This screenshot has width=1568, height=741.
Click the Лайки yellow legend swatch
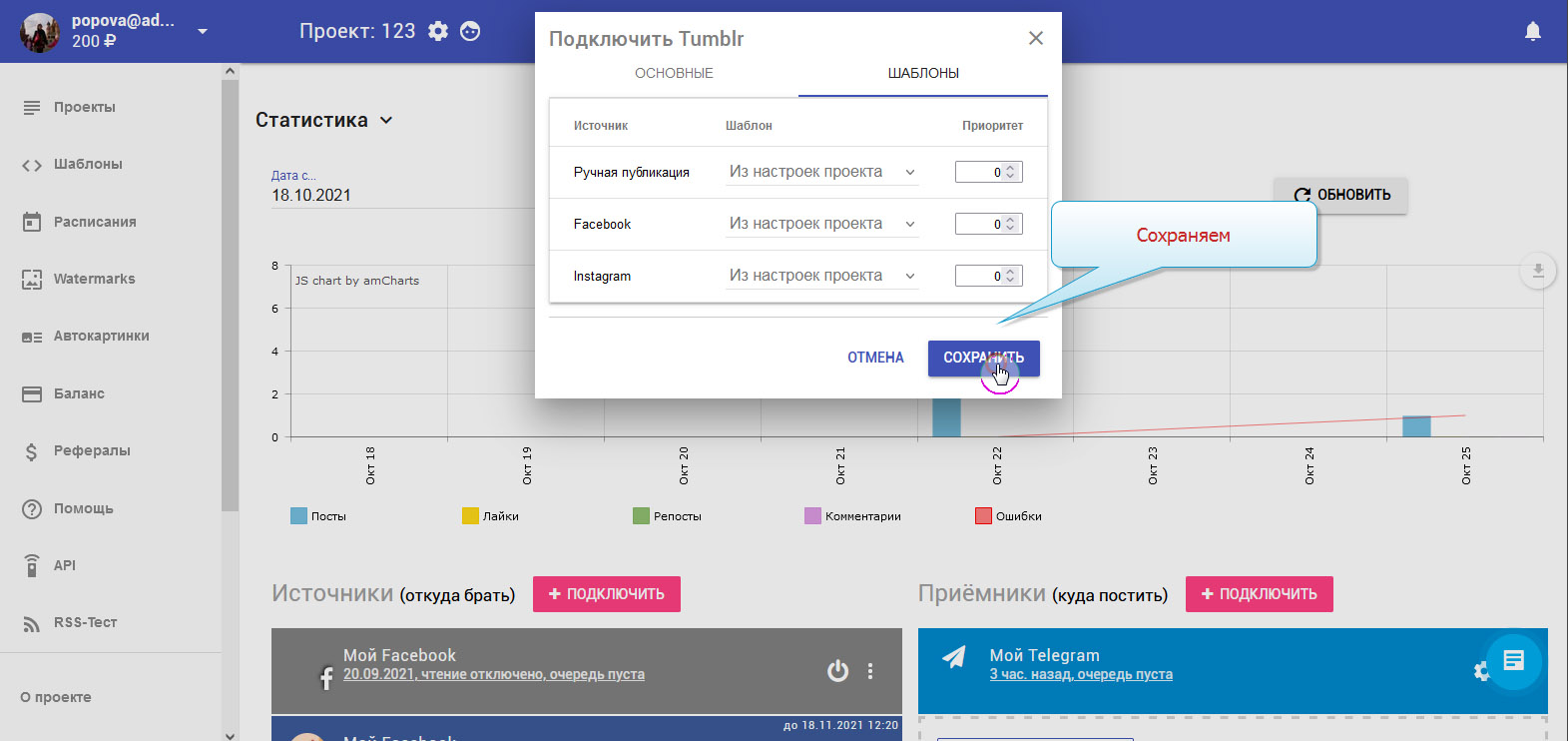pyautogui.click(x=470, y=516)
